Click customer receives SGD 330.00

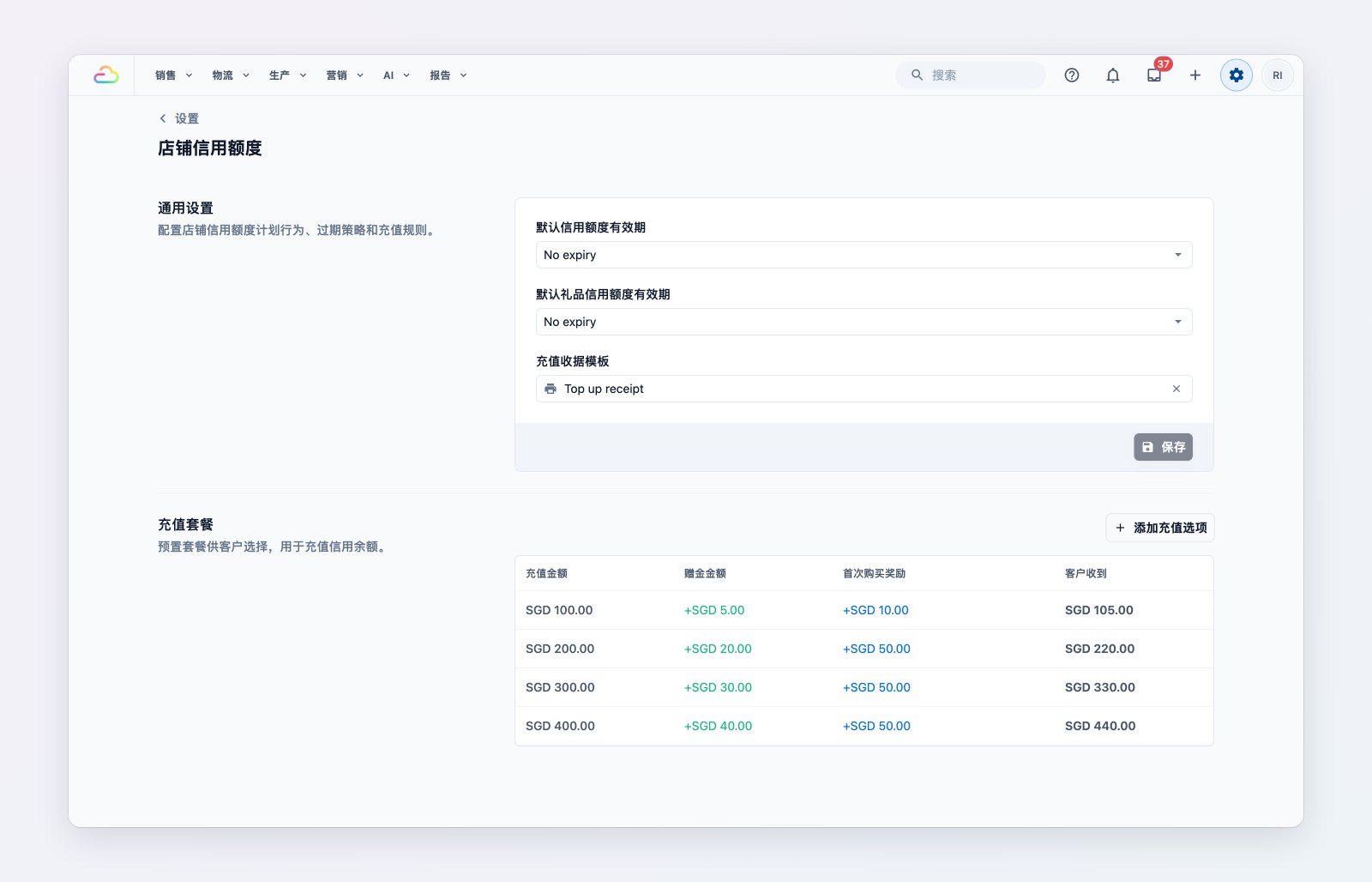coord(1100,687)
